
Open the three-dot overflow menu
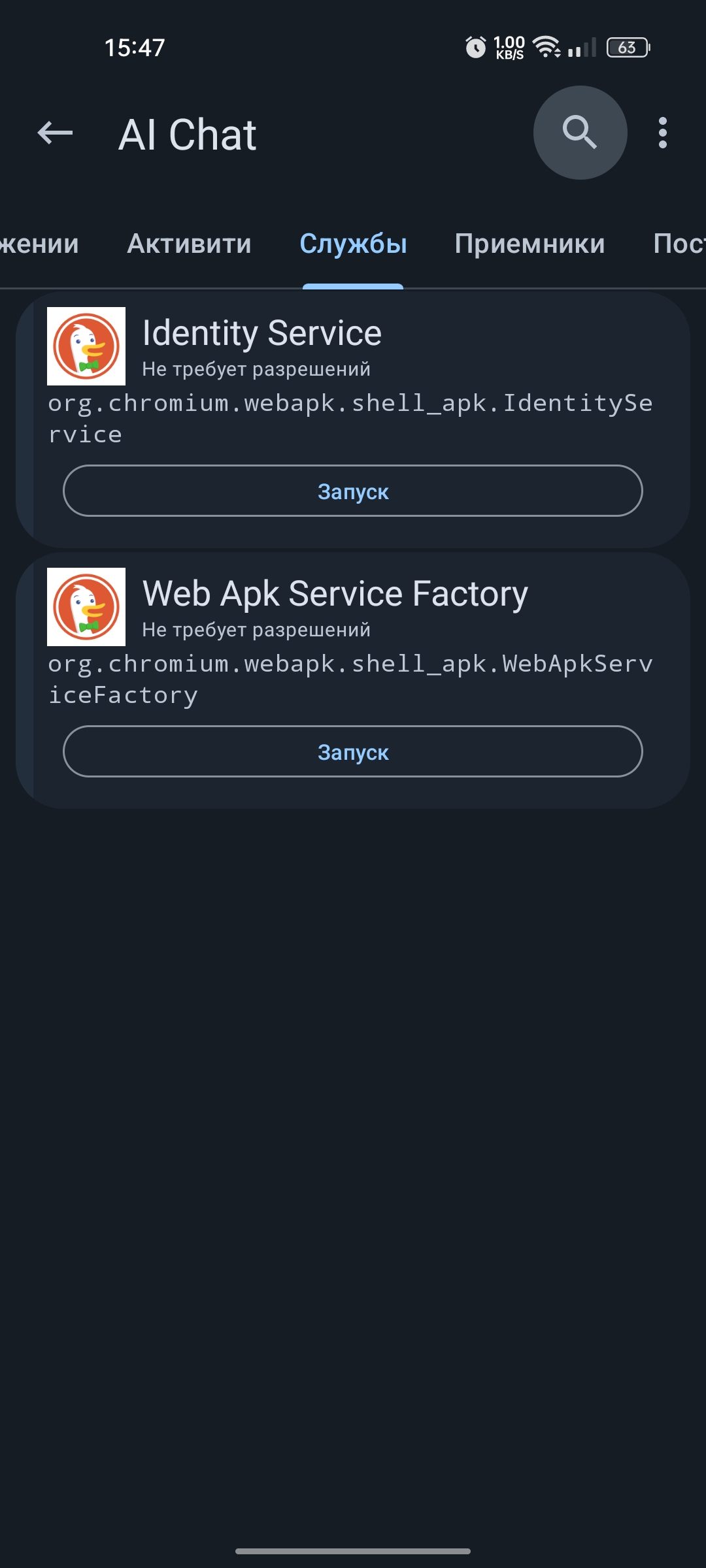[663, 133]
